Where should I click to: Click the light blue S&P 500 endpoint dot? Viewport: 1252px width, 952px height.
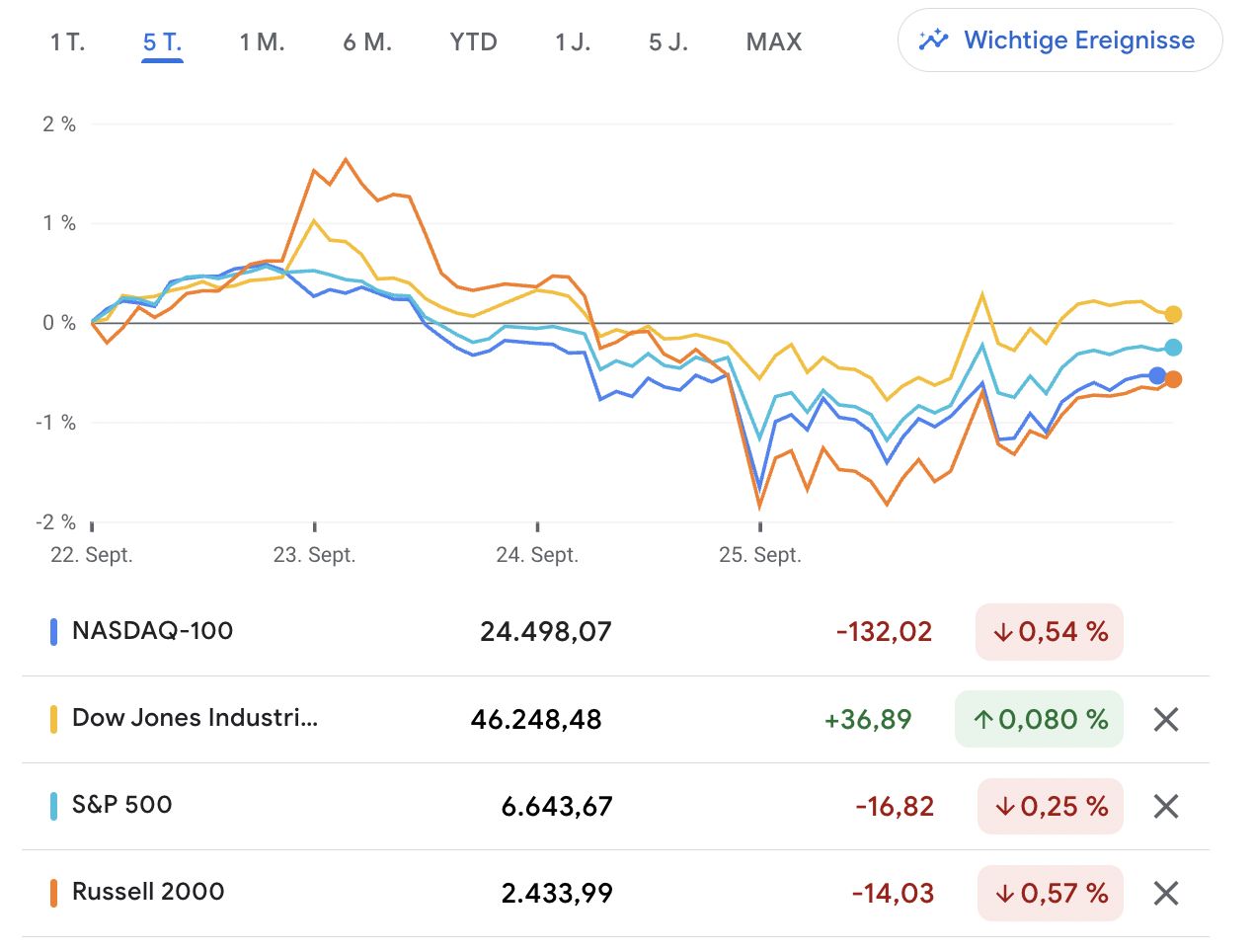(x=1173, y=348)
